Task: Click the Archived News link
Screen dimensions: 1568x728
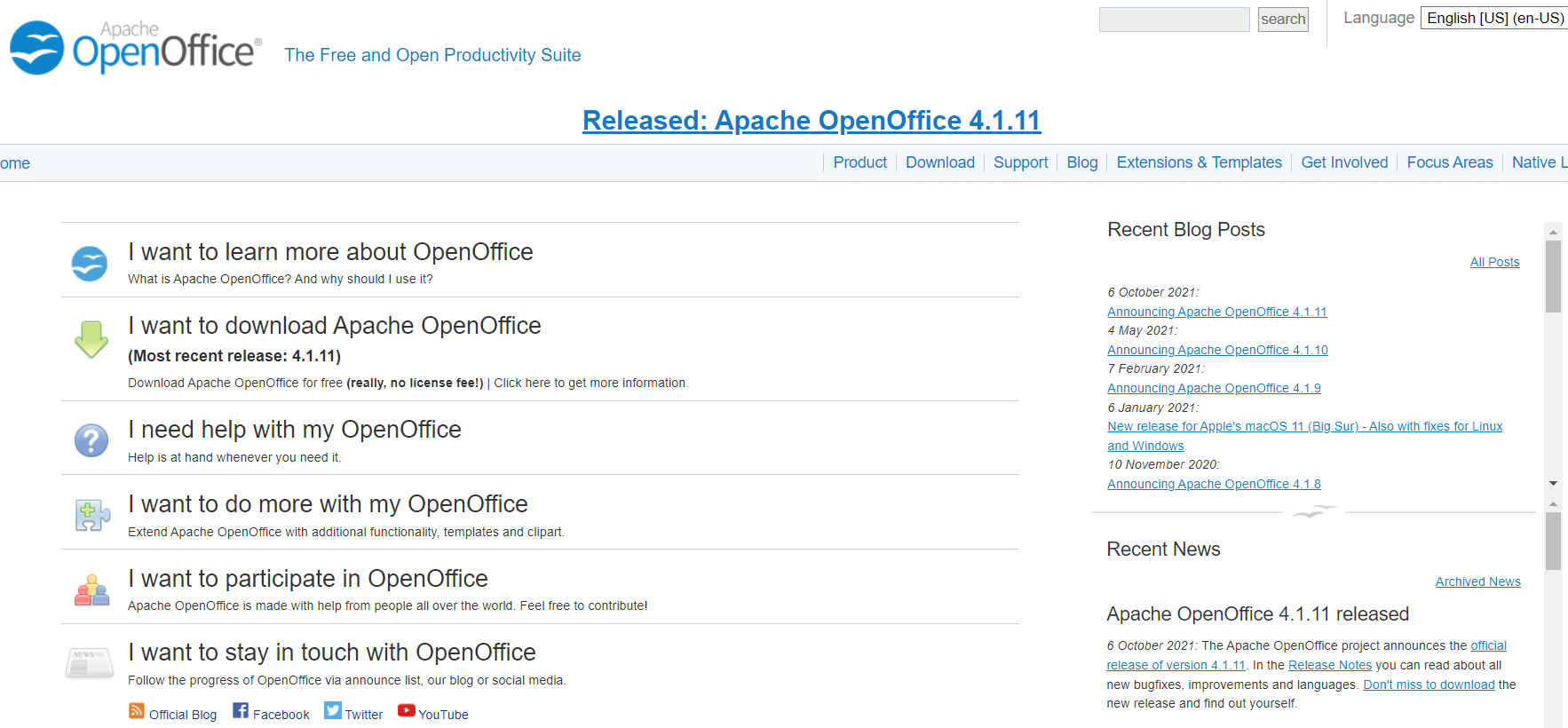Action: click(1477, 582)
